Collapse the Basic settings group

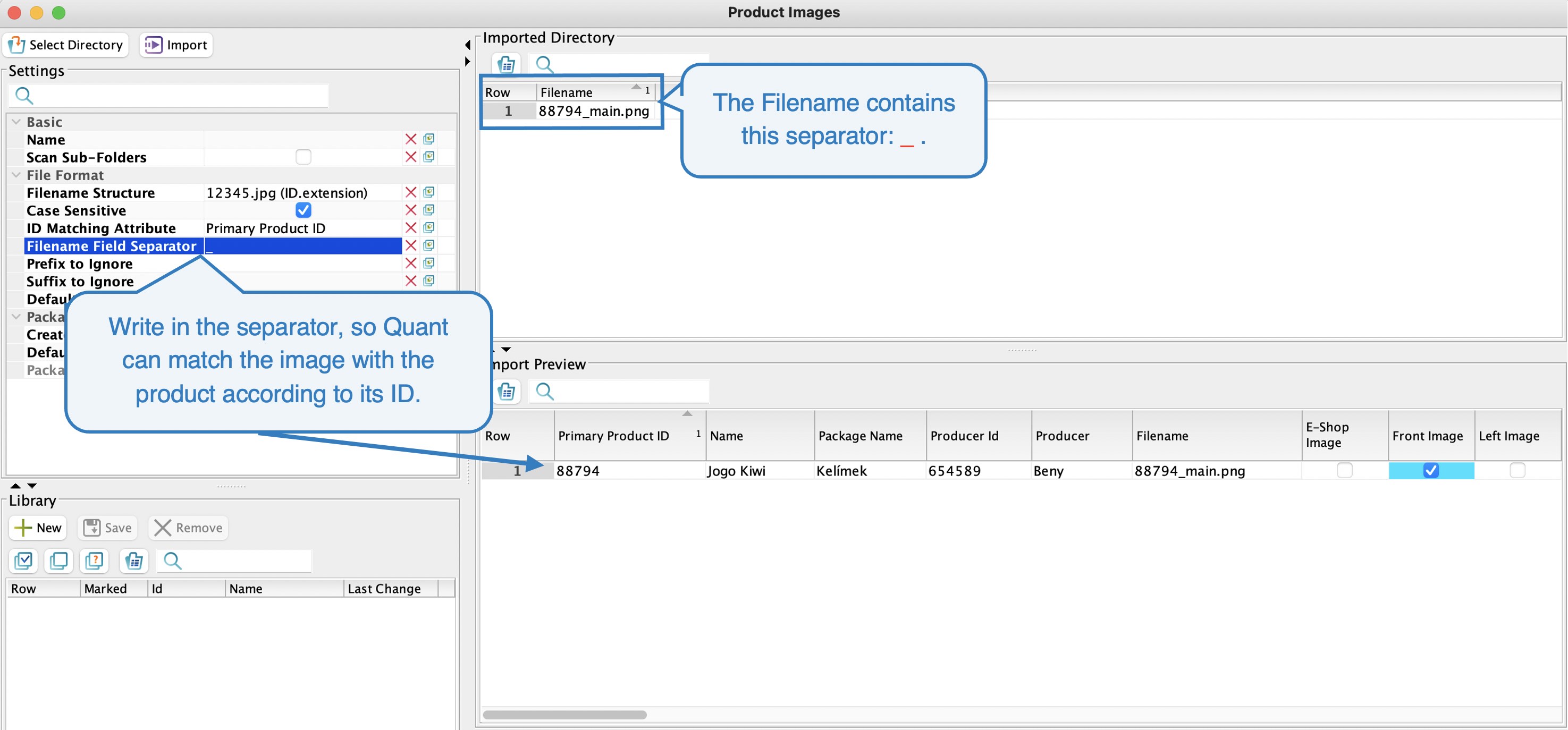point(16,122)
